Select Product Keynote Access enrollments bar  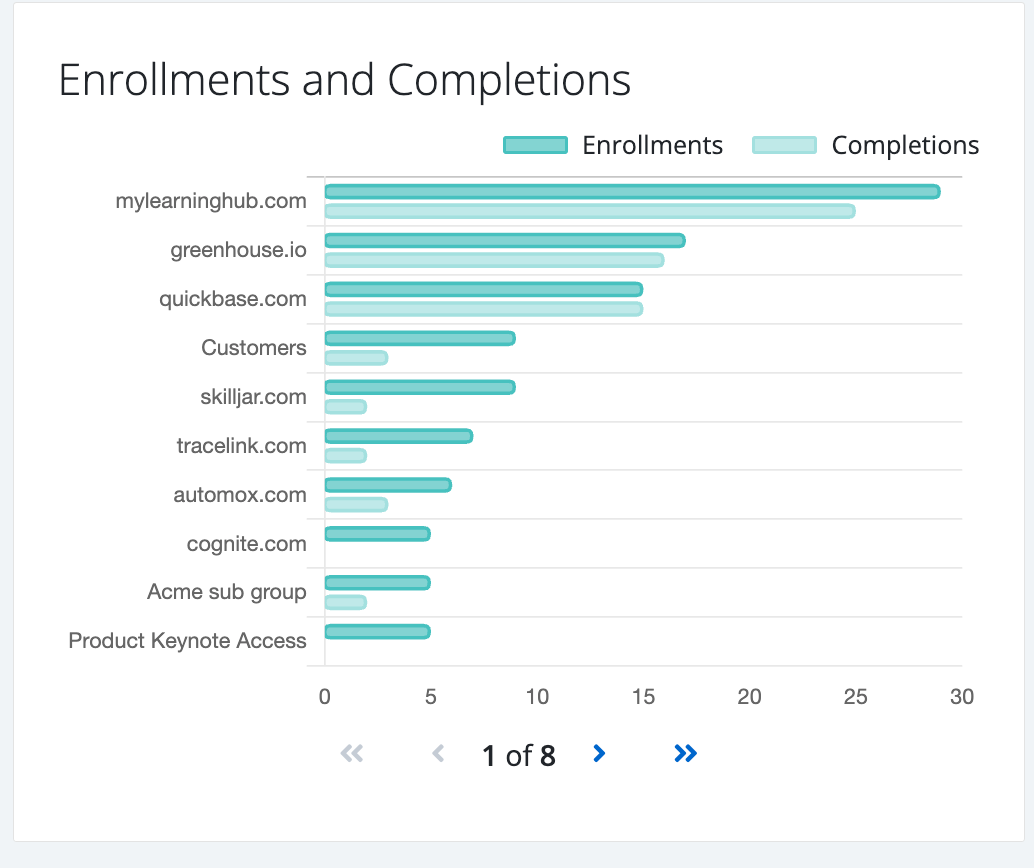[377, 632]
